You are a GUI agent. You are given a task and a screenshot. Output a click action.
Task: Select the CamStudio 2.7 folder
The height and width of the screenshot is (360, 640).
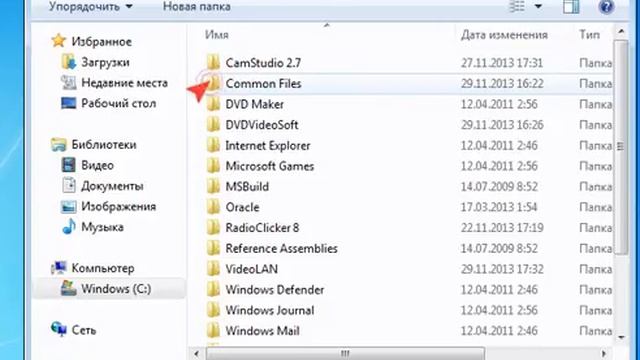[x=263, y=63]
